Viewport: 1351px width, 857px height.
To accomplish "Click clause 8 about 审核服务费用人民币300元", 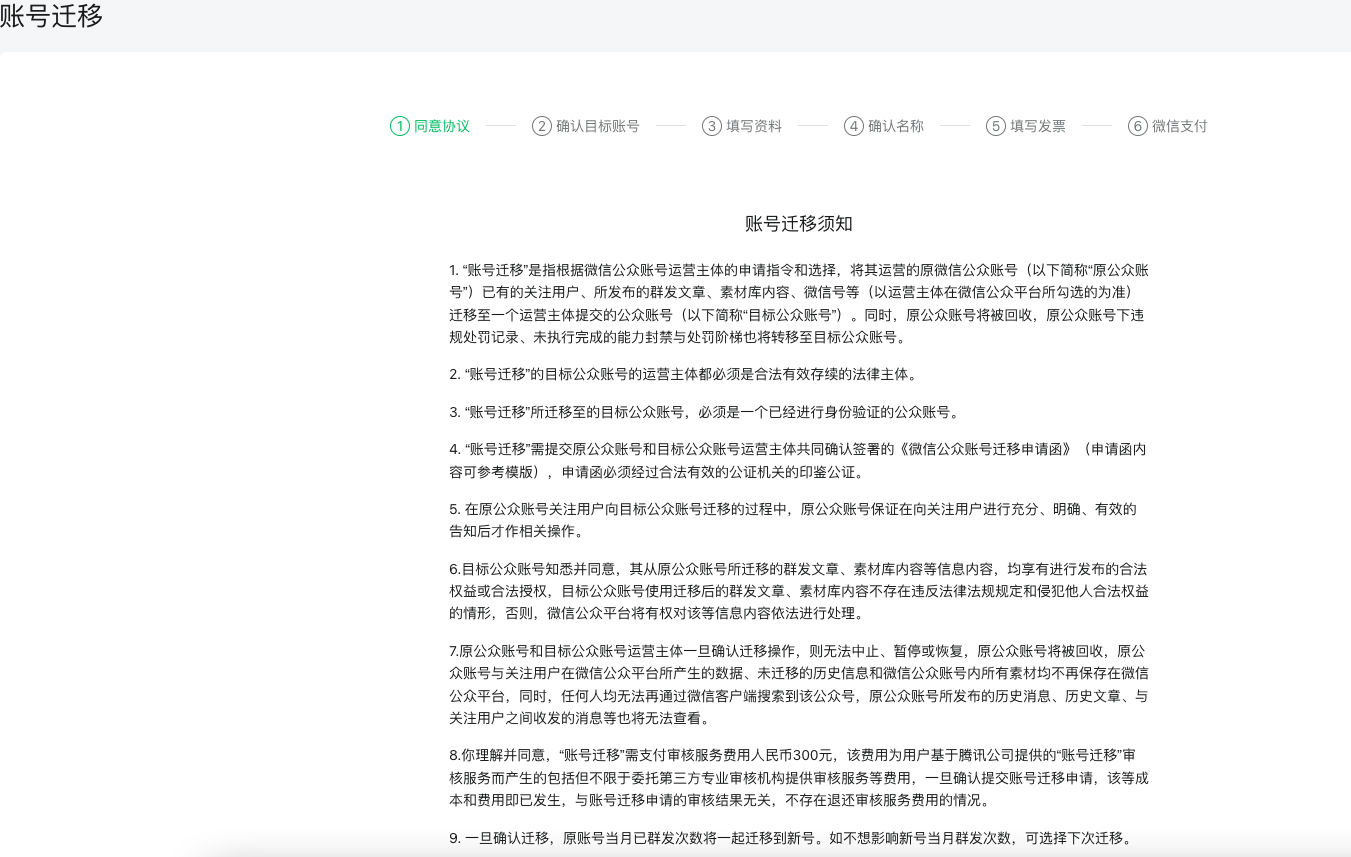I will pyautogui.click(x=799, y=777).
